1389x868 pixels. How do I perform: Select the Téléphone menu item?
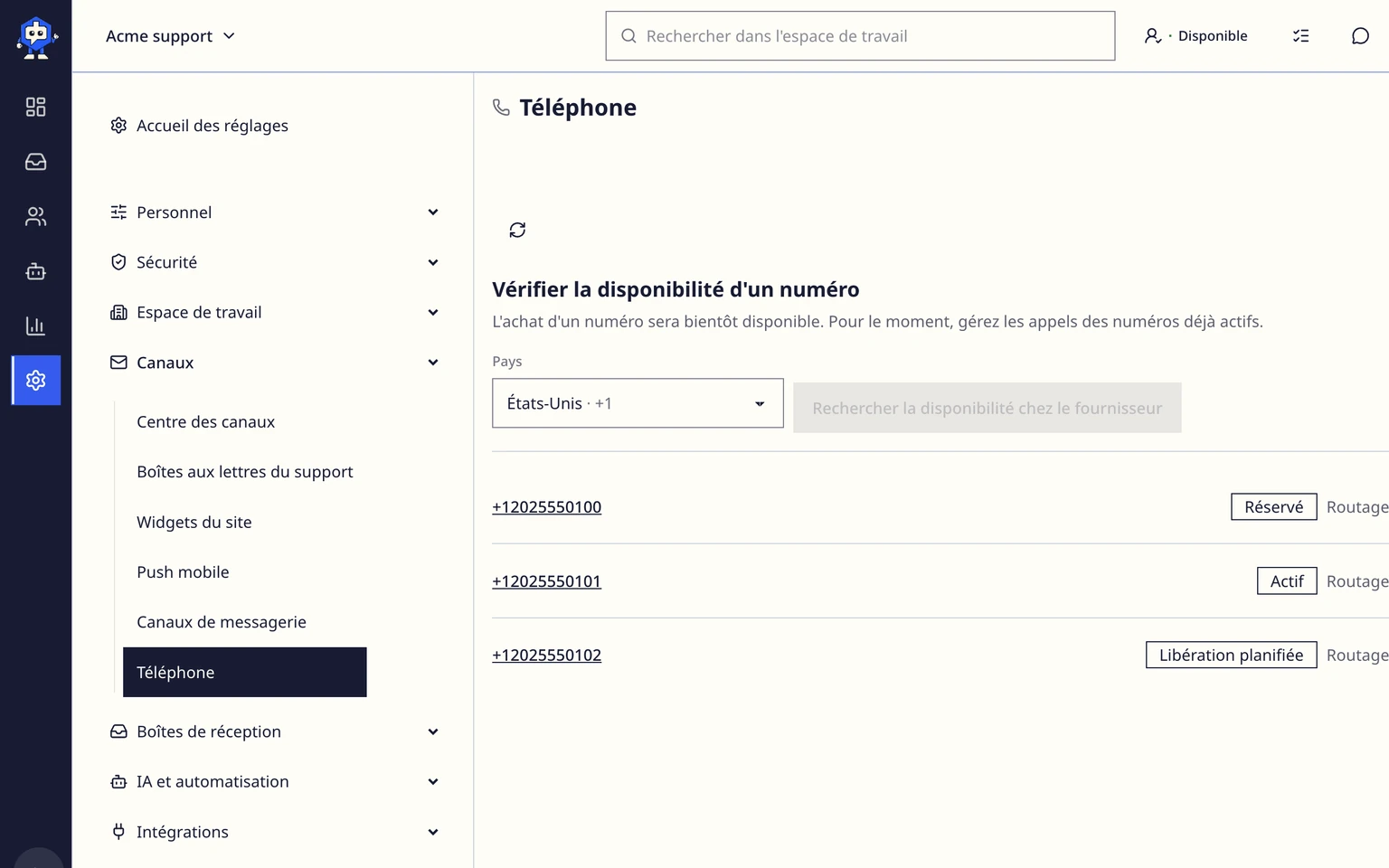(245, 673)
